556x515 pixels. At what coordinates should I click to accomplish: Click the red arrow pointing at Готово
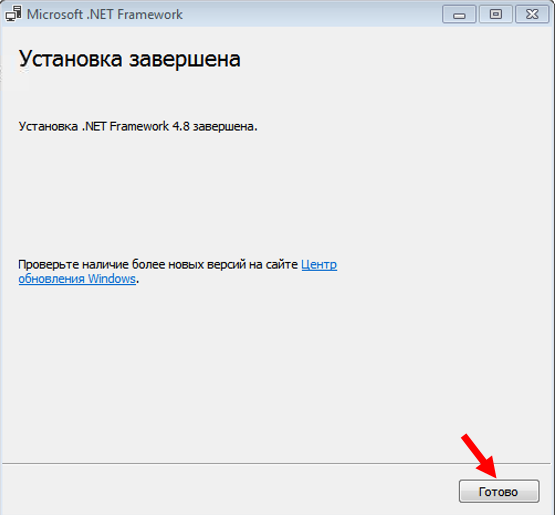point(479,455)
